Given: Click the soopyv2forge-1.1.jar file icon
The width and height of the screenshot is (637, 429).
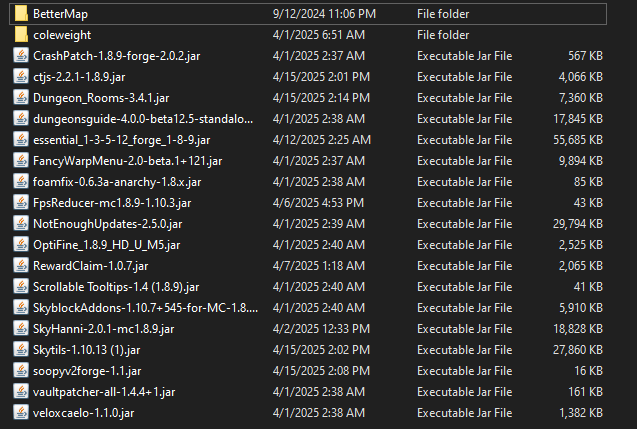Looking at the screenshot, I should [21, 371].
